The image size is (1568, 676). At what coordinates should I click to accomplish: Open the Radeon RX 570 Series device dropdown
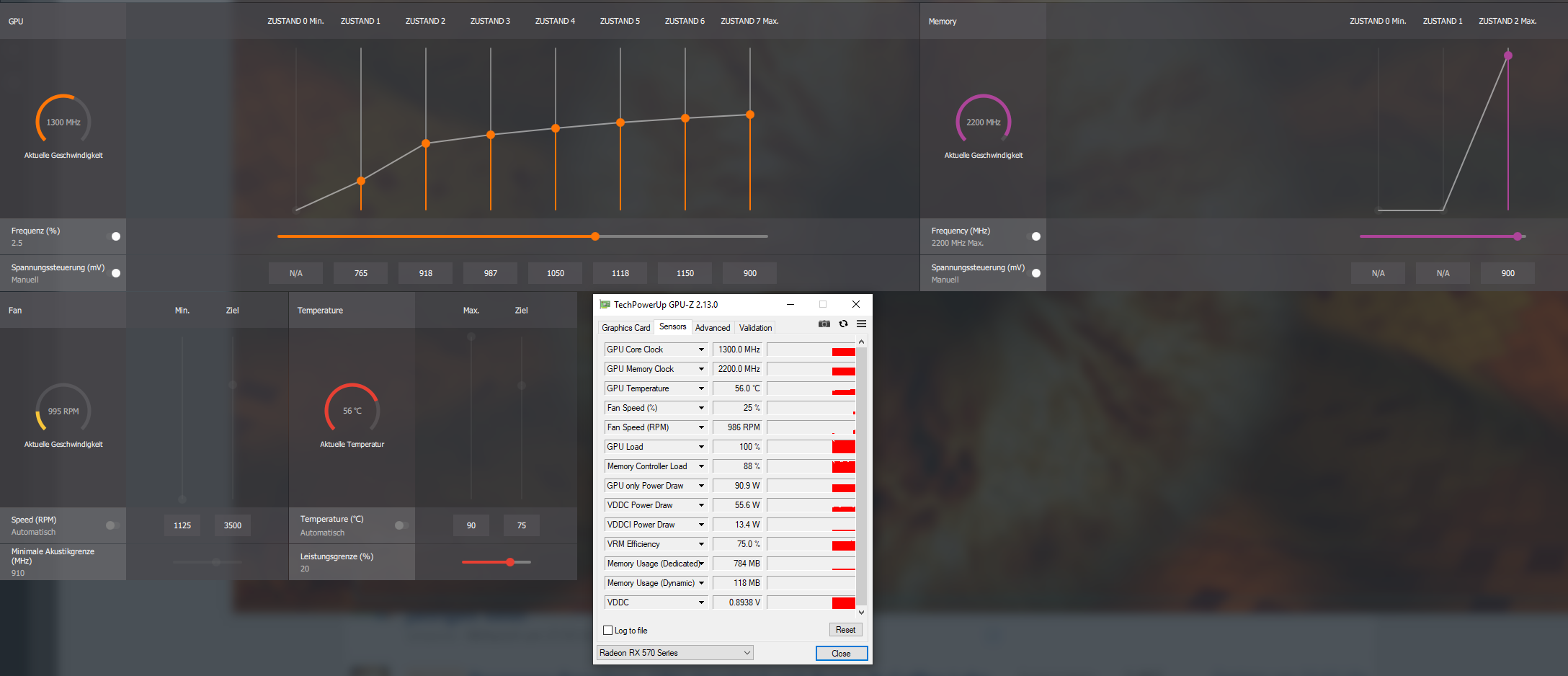675,653
